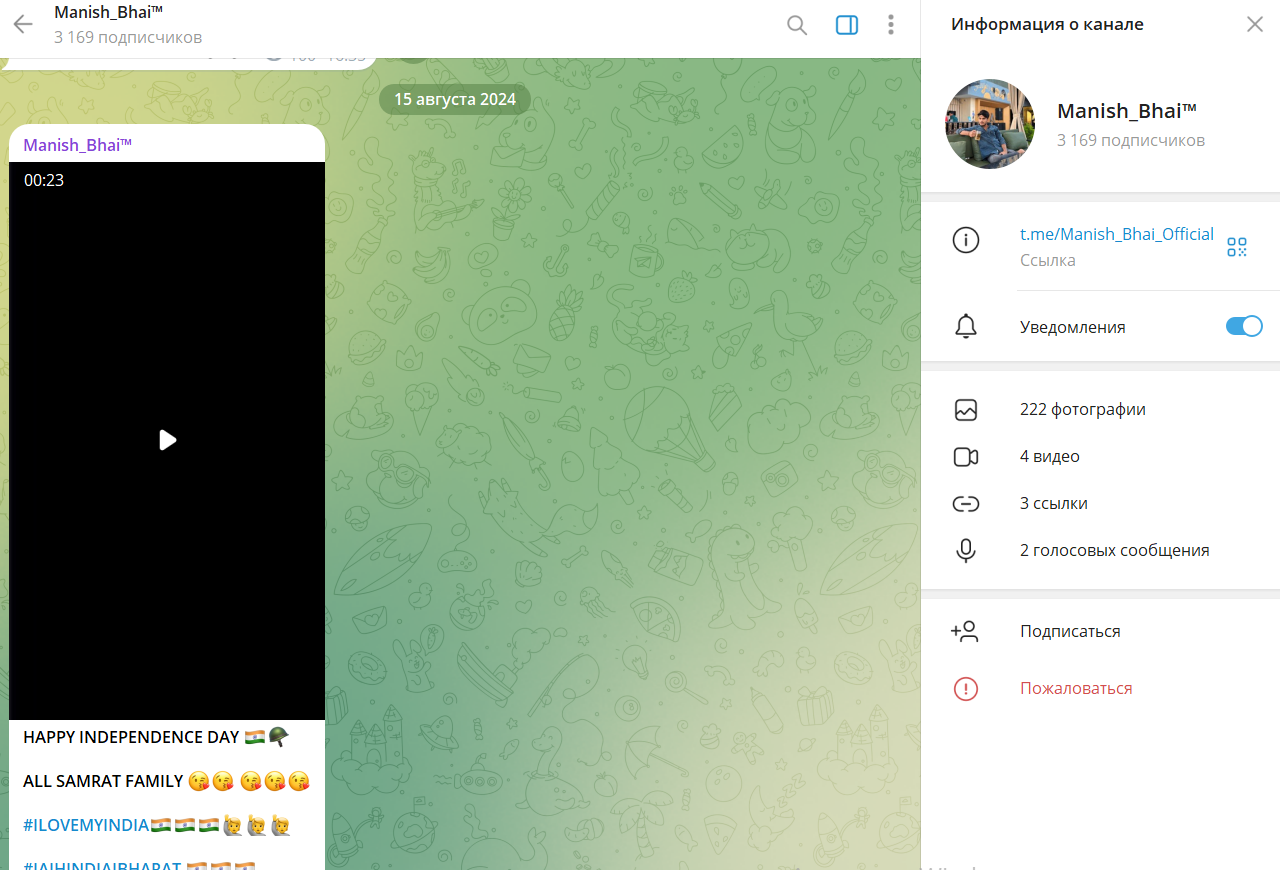Click the 3 169 подписчиков header subtitle
Image resolution: width=1280 pixels, height=870 pixels.
[128, 37]
